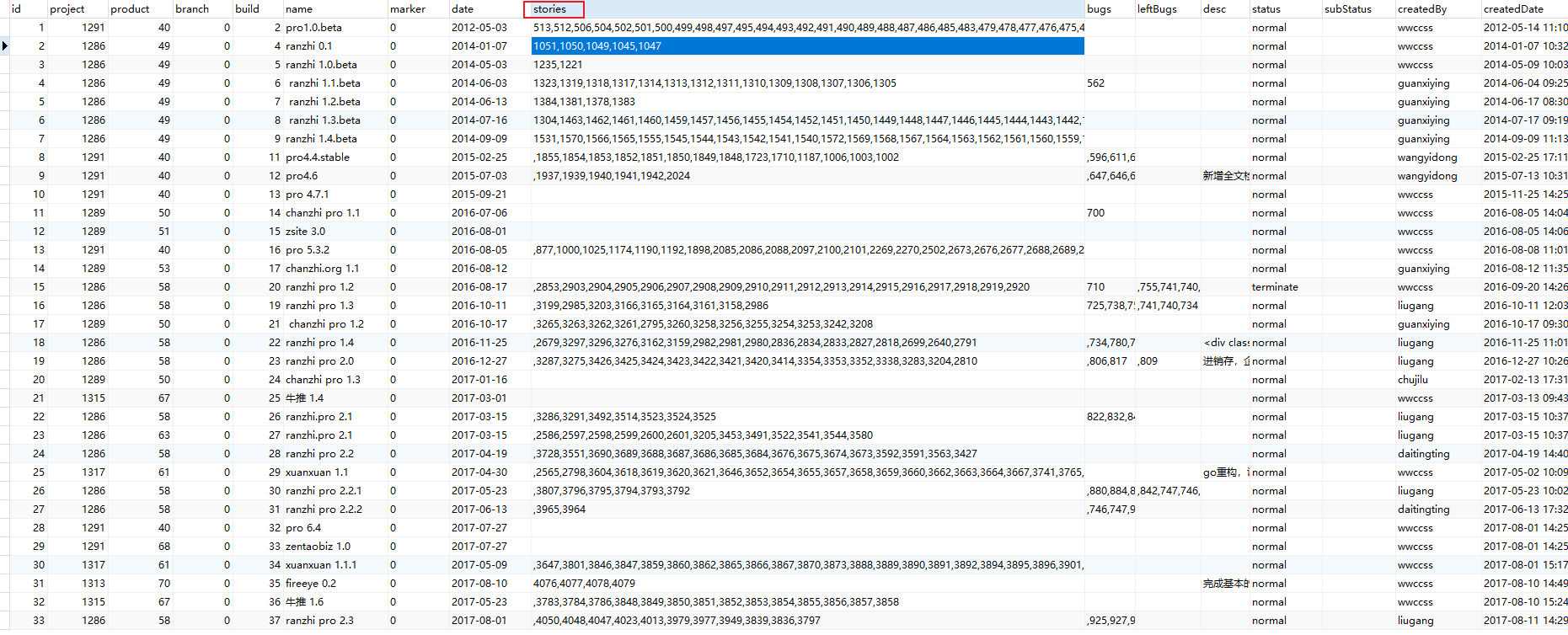Click the status column header
Viewport: 1568px width, 635px height.
1266,9
